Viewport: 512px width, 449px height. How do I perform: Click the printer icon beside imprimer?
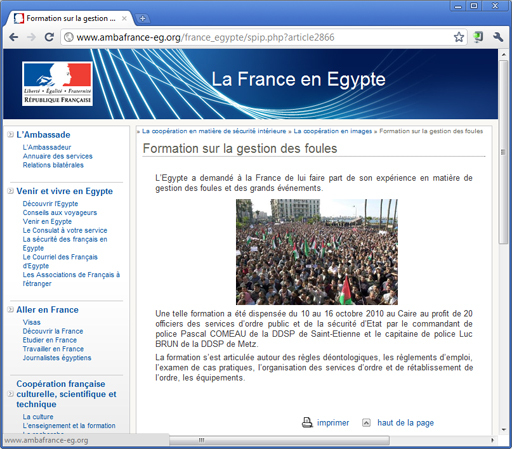coord(307,423)
